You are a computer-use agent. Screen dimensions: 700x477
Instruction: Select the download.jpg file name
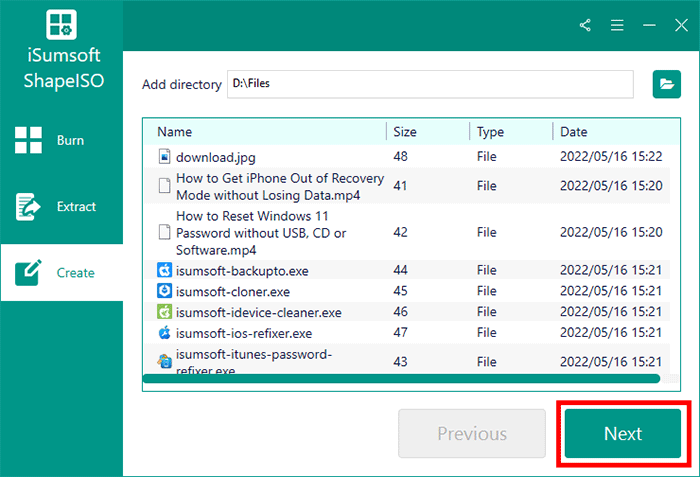(x=216, y=157)
